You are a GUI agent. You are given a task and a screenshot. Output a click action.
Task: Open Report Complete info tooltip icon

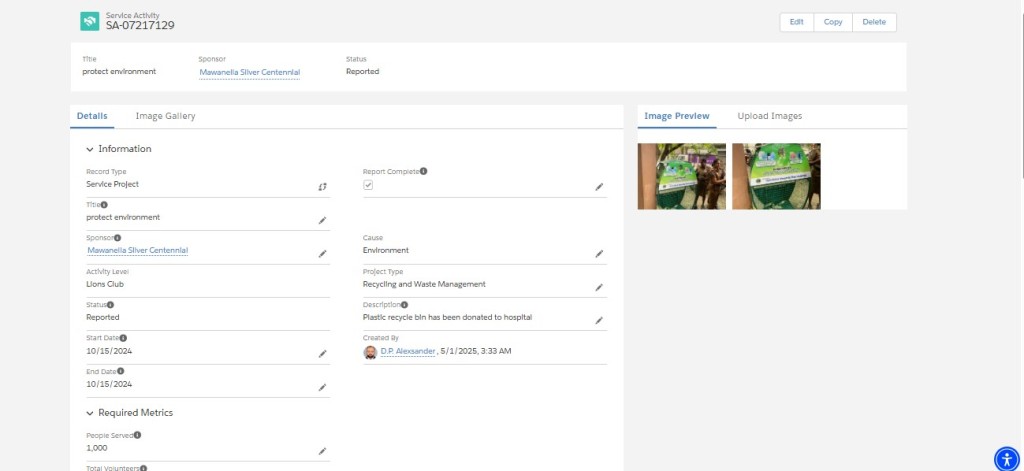[423, 171]
